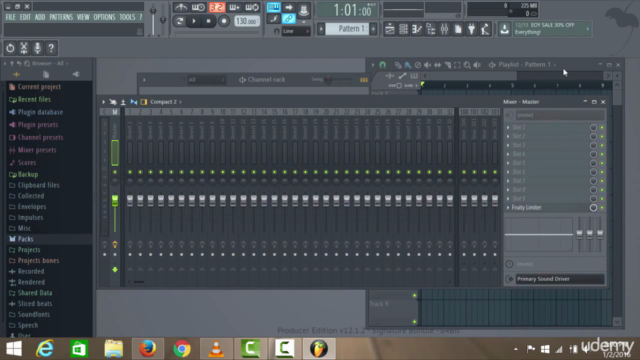Open Slot 3 arrow menu

point(508,145)
